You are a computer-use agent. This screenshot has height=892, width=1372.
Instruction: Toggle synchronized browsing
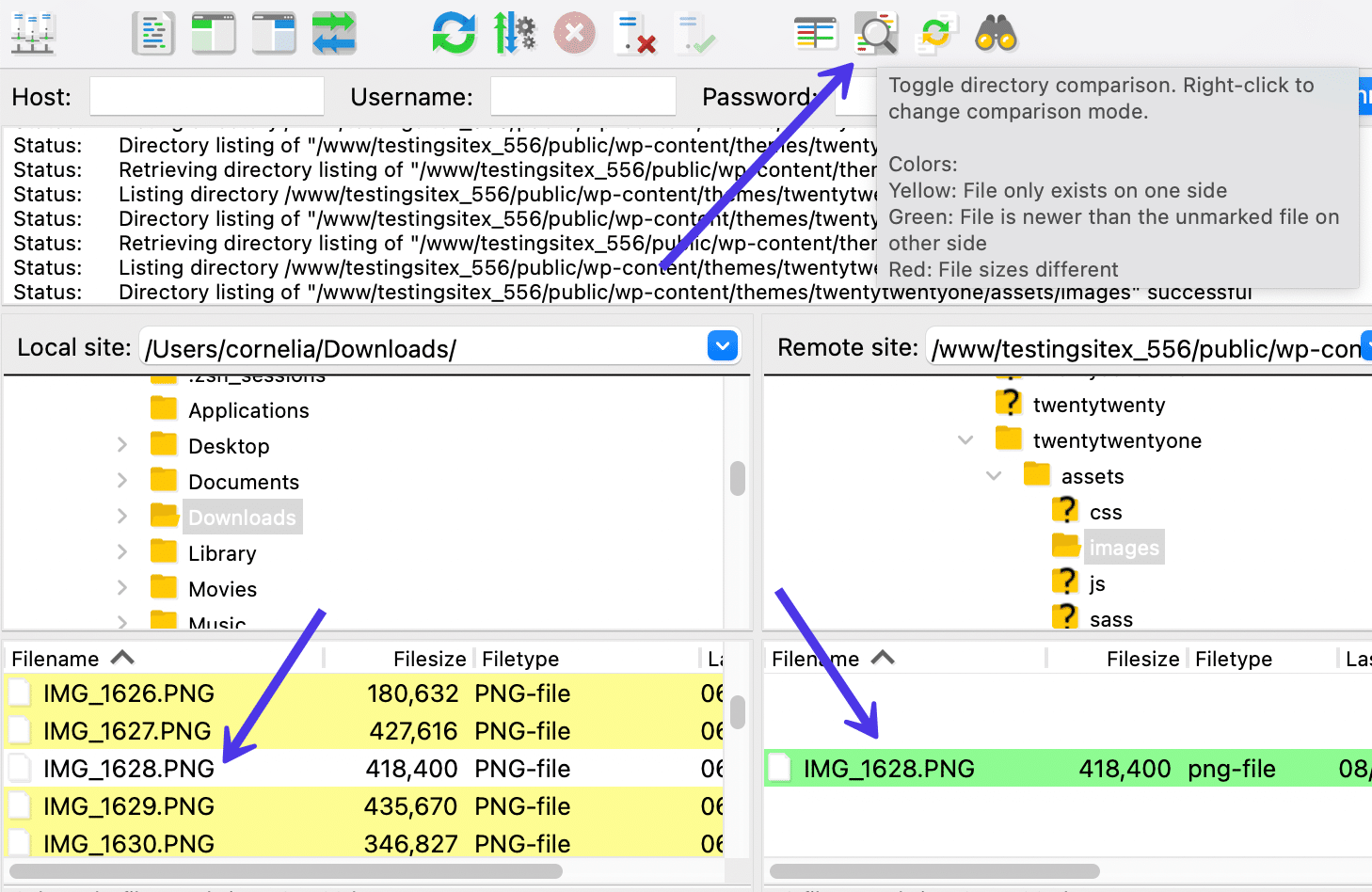[x=935, y=34]
